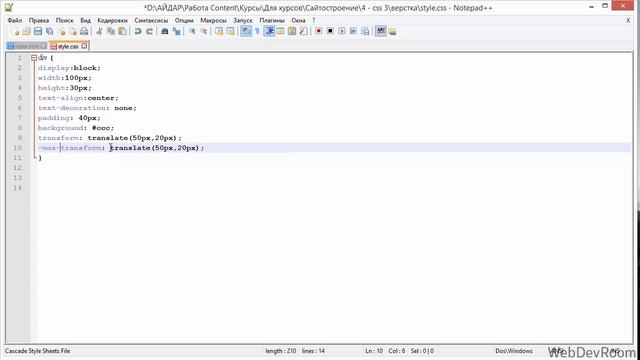The width and height of the screenshot is (640, 360).
Task: Click the Zoom In toolbar icon
Action: (192, 31)
